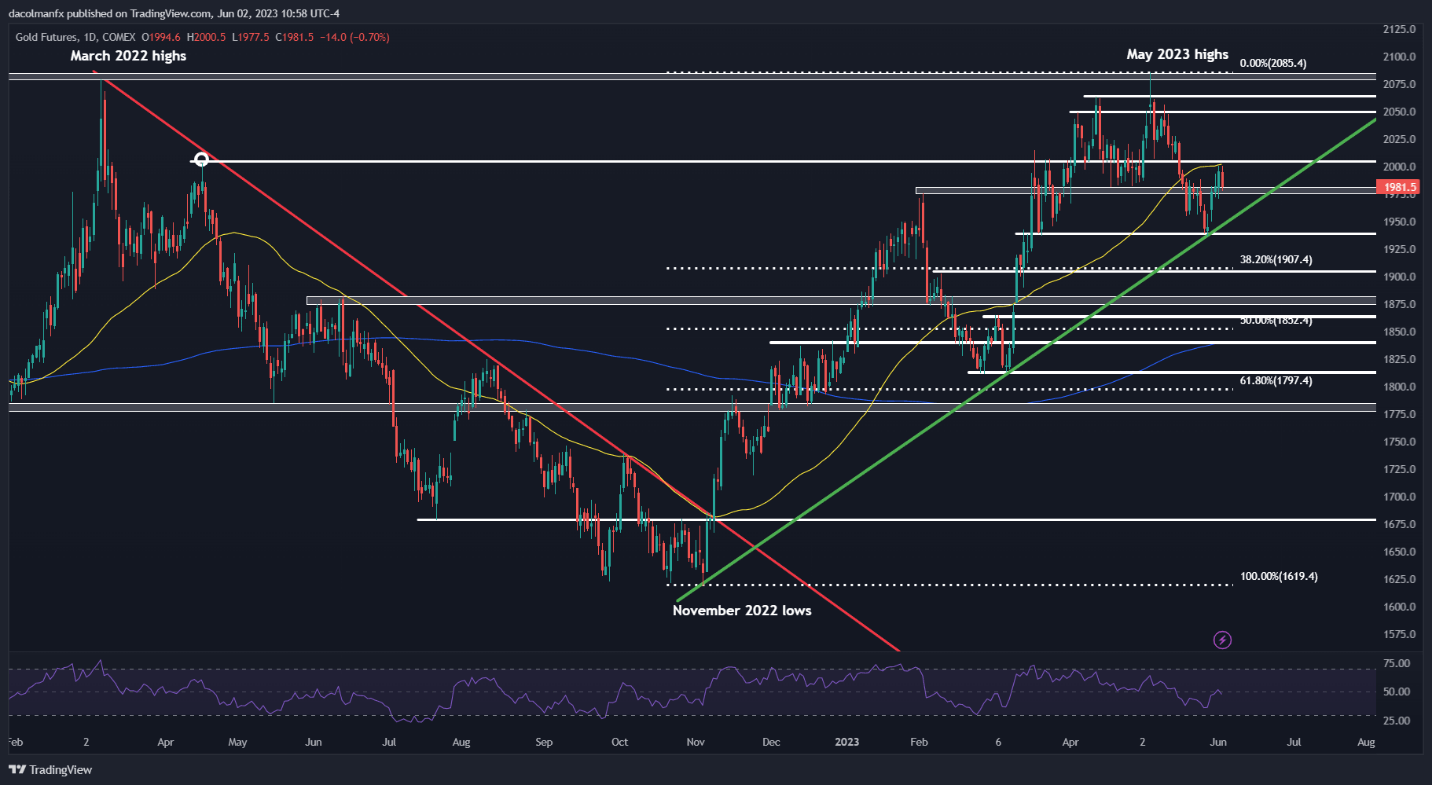Click the 2023 label on time axis
This screenshot has width=1432, height=785.
click(x=845, y=743)
